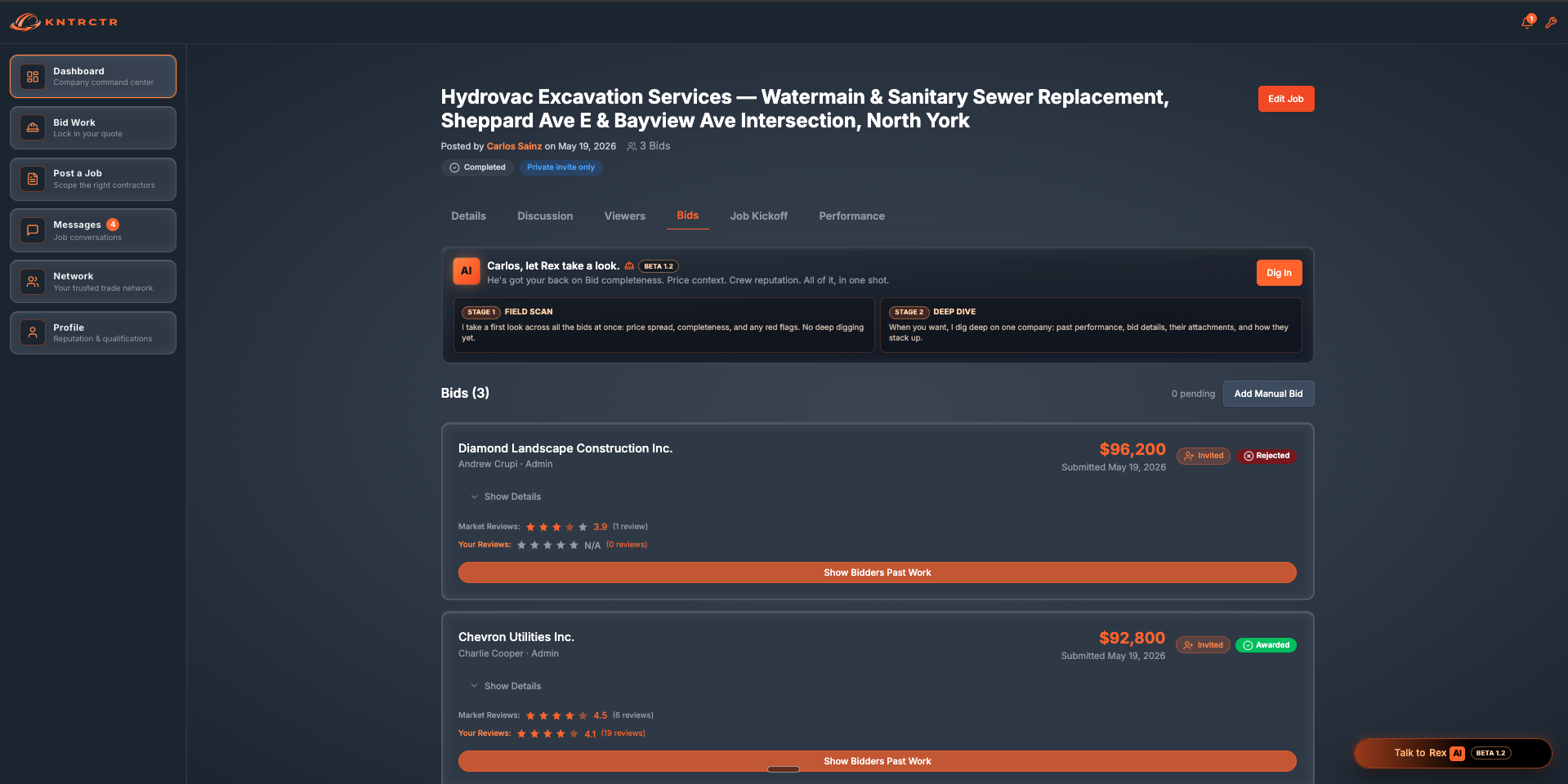Click the Private invite only badge
This screenshot has height=784, width=1568.
pyautogui.click(x=561, y=167)
